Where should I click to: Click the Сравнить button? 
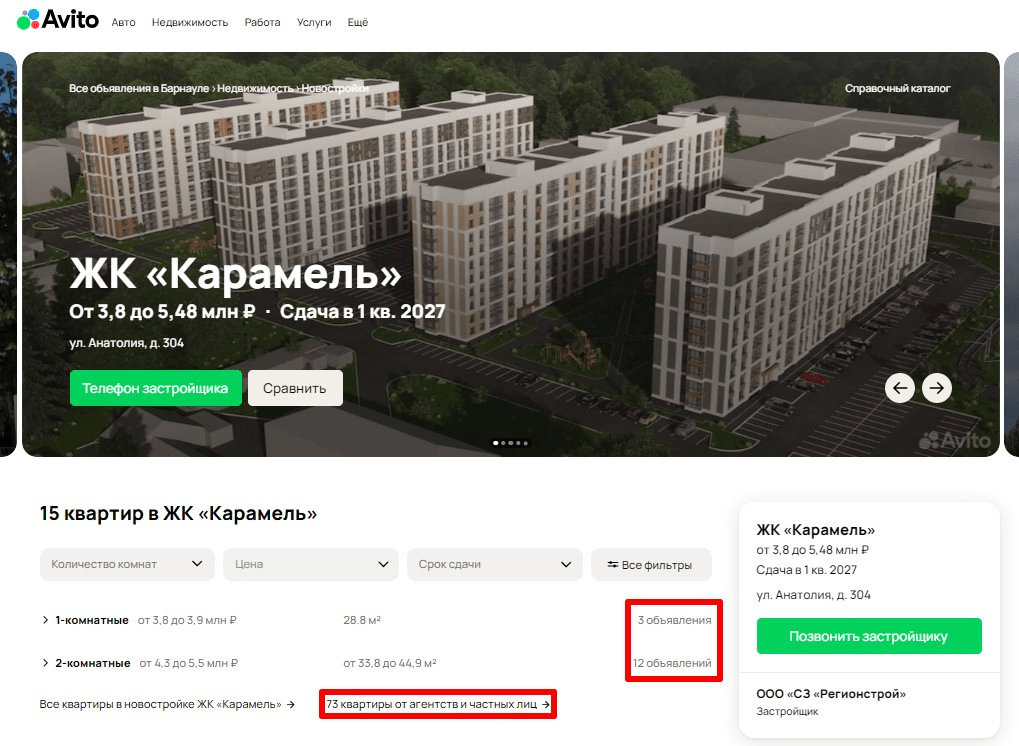pyautogui.click(x=295, y=388)
